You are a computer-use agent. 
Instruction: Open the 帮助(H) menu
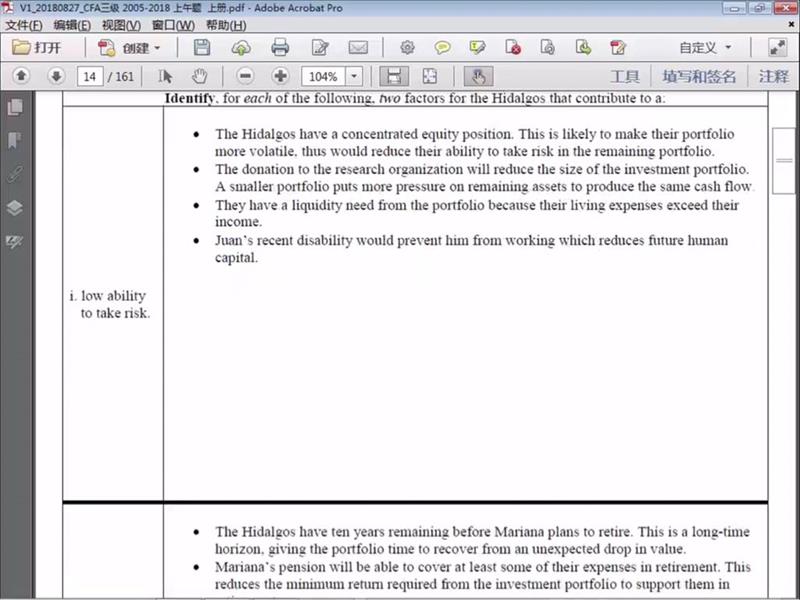226,25
